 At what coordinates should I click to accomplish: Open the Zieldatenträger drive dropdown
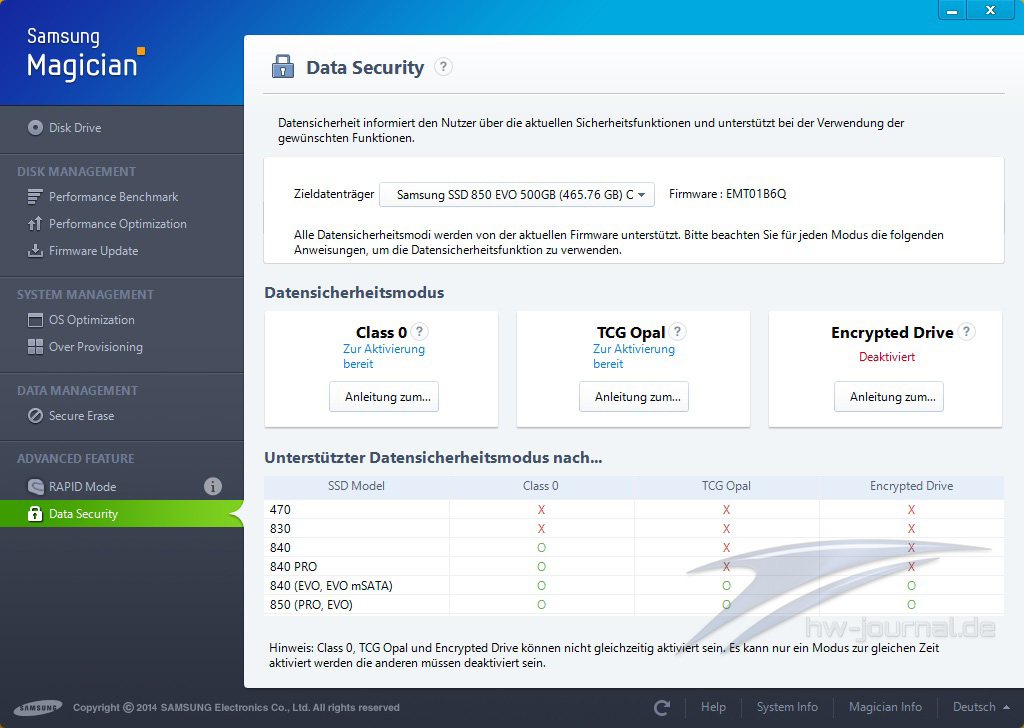point(517,194)
